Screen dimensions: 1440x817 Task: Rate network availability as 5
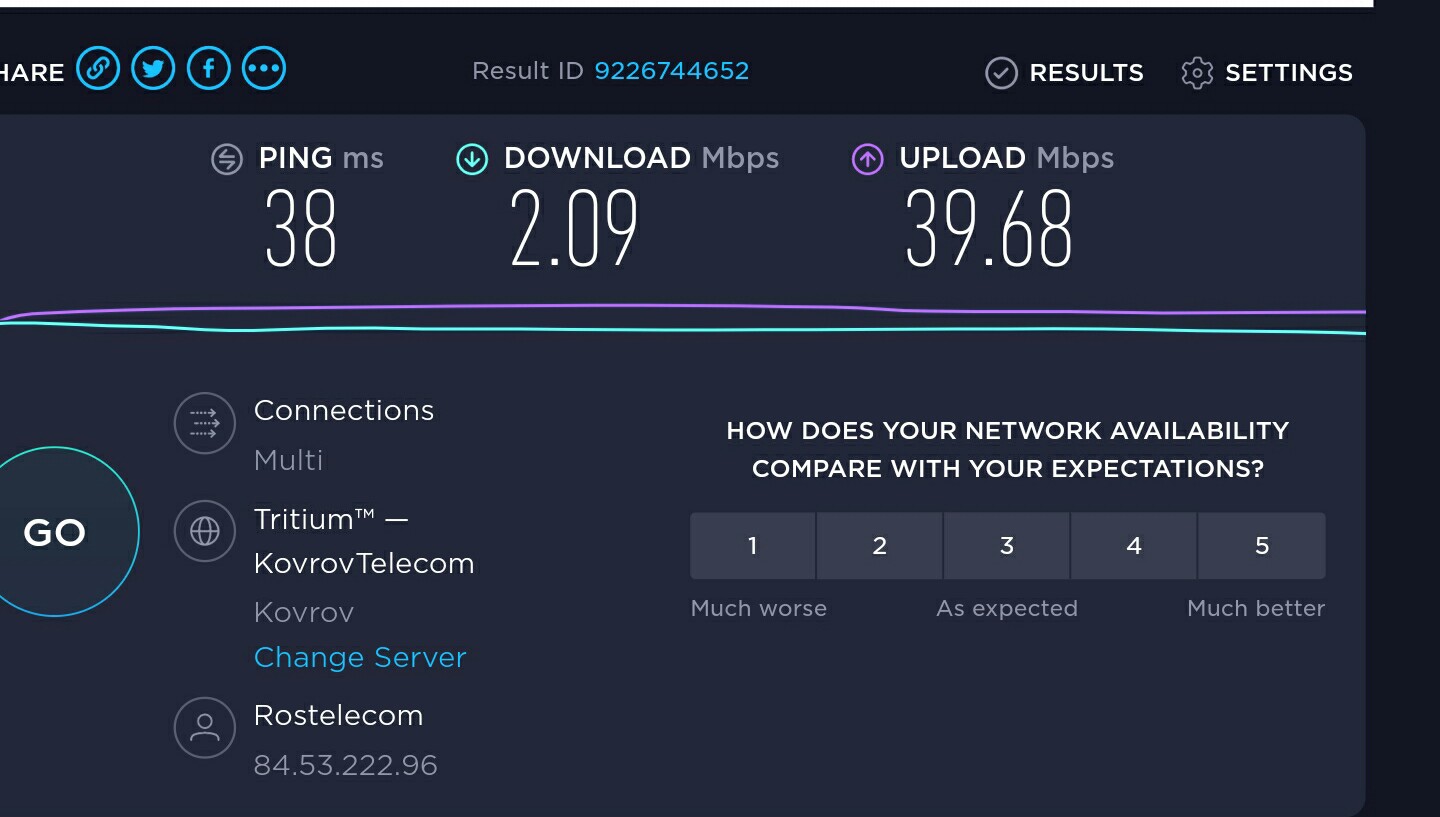coord(1262,546)
